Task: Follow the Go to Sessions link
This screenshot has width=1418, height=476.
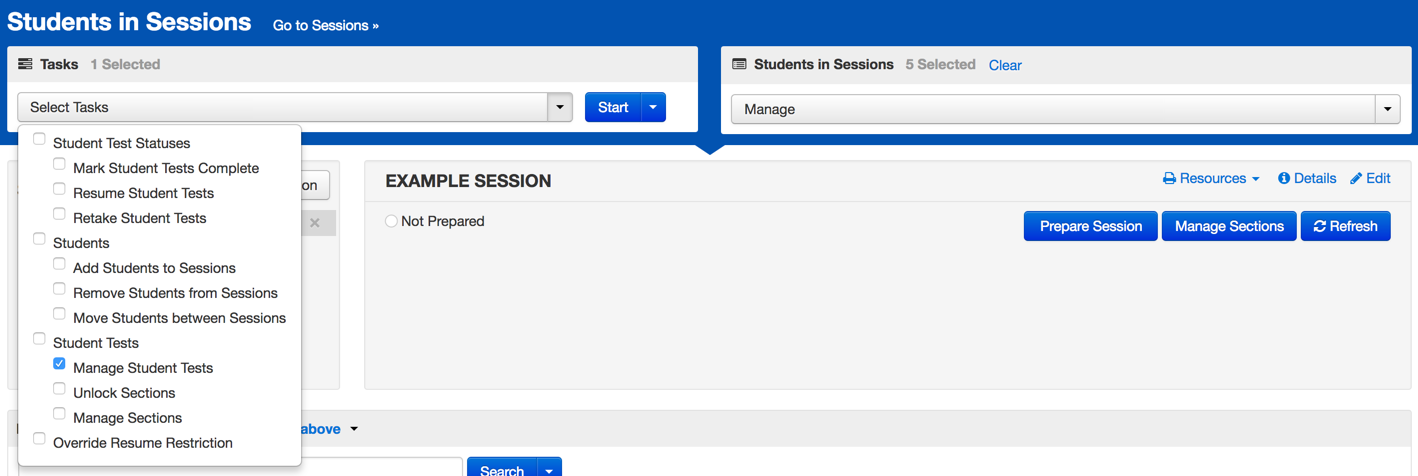Action: click(x=326, y=25)
